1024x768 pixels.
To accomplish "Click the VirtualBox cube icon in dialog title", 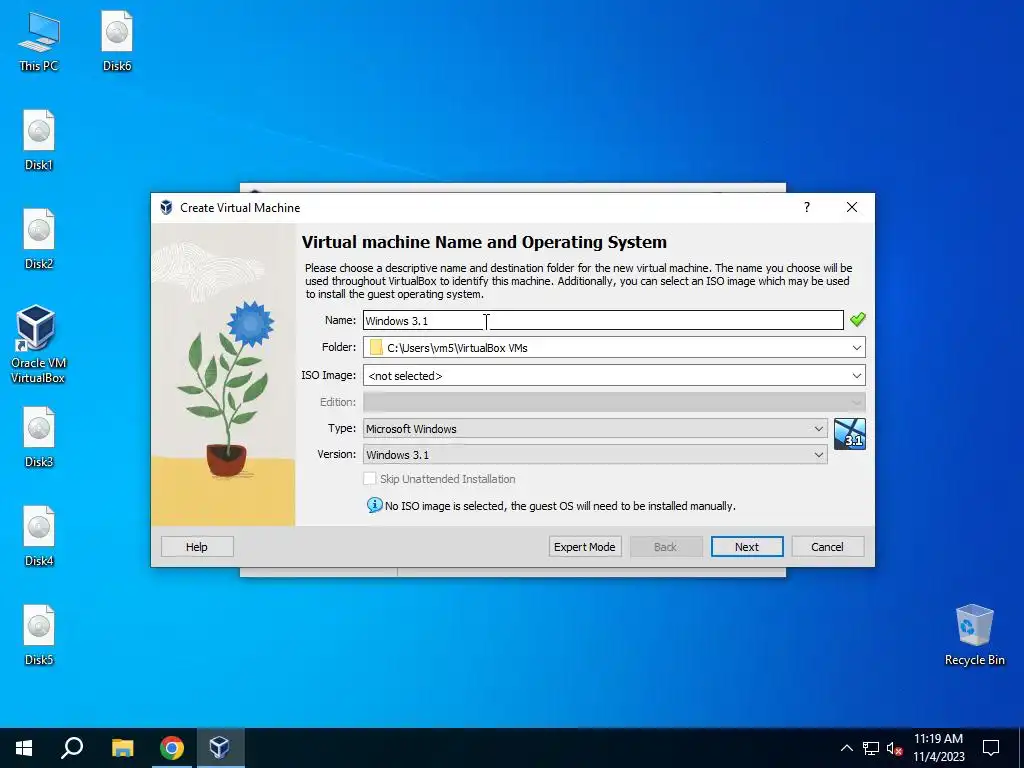I will click(x=167, y=208).
